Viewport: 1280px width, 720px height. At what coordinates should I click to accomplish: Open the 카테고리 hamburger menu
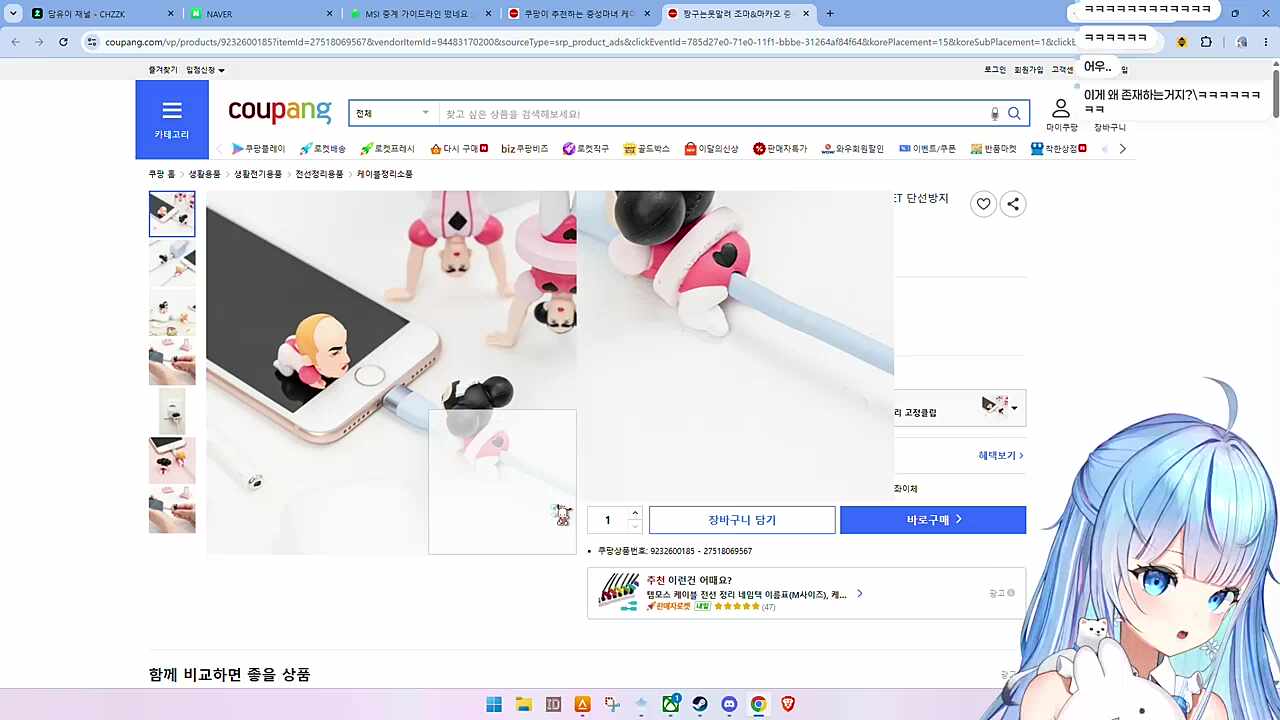click(172, 119)
